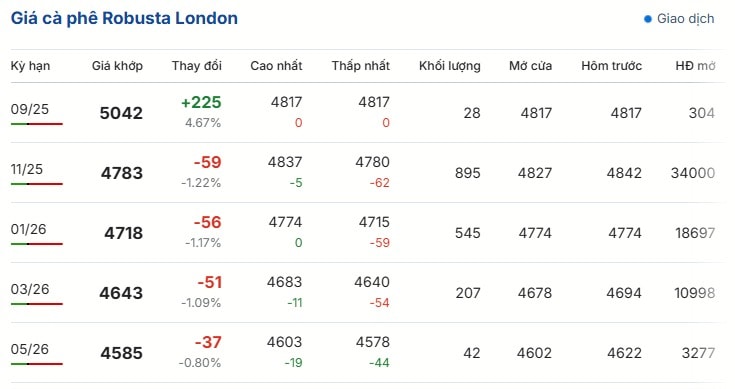Click the Cao nhất column header
The height and width of the screenshot is (389, 735).
(x=276, y=66)
